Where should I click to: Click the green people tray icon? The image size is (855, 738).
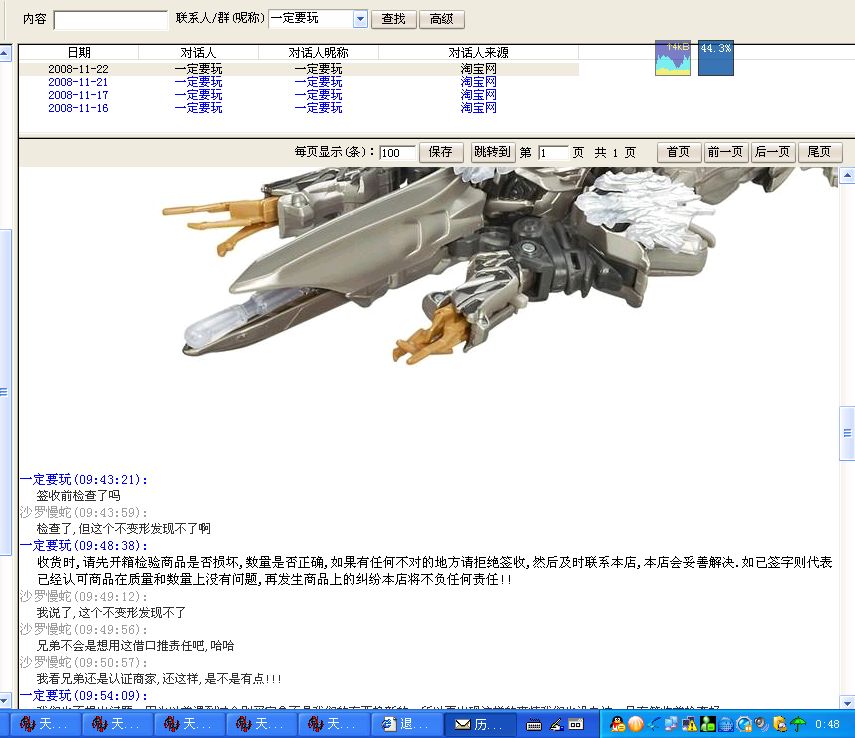708,724
